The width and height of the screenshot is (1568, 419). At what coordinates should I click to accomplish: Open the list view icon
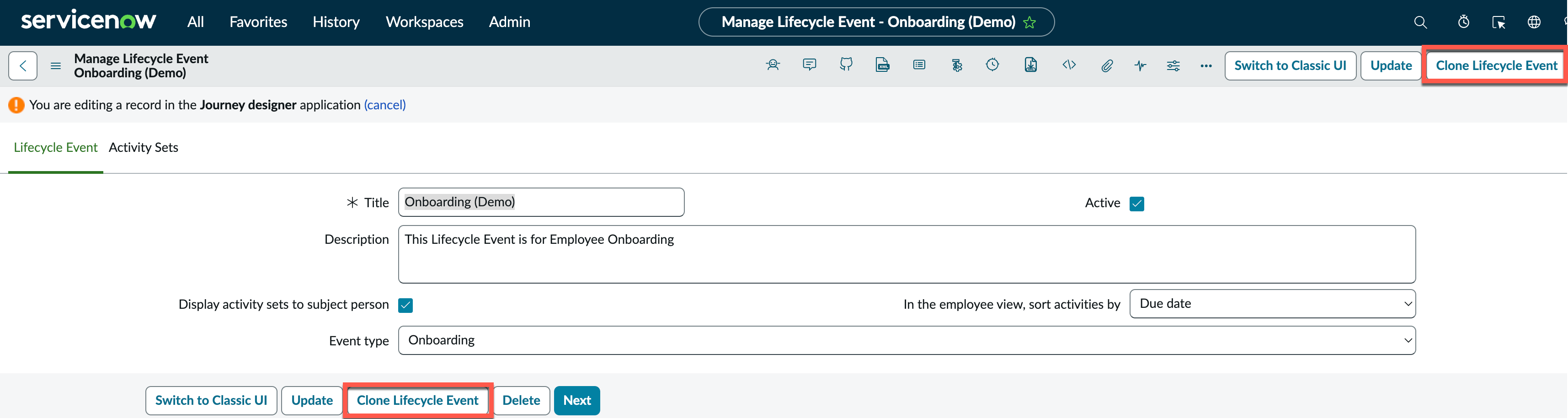point(919,65)
